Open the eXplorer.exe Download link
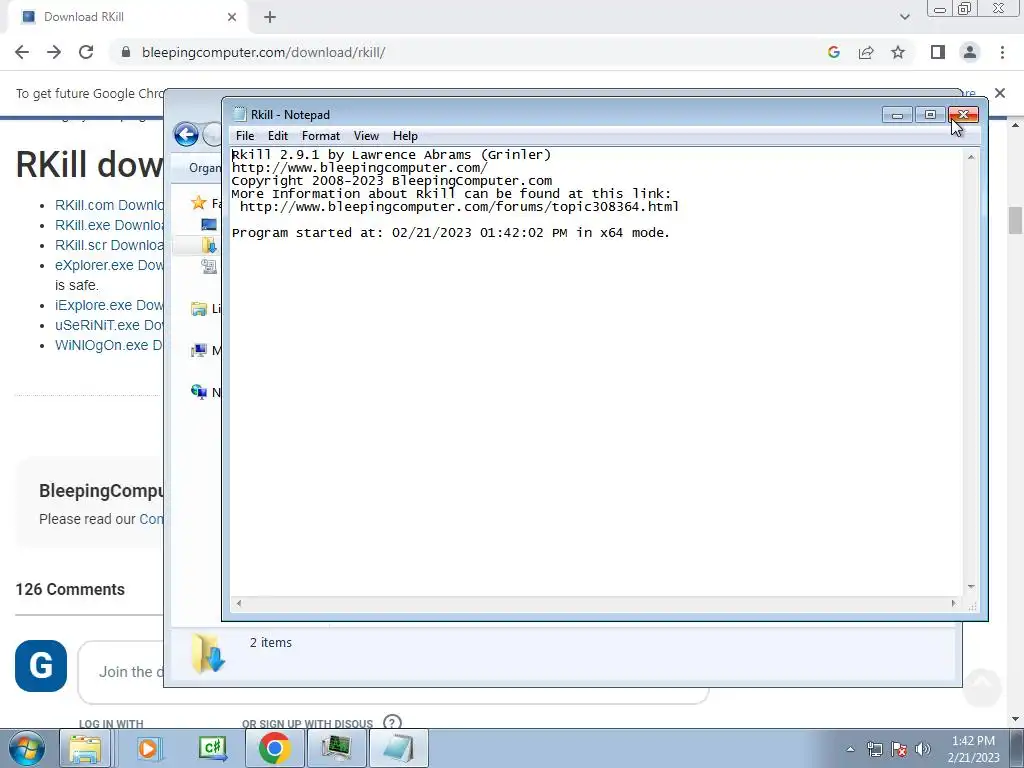This screenshot has width=1024, height=768. click(109, 265)
